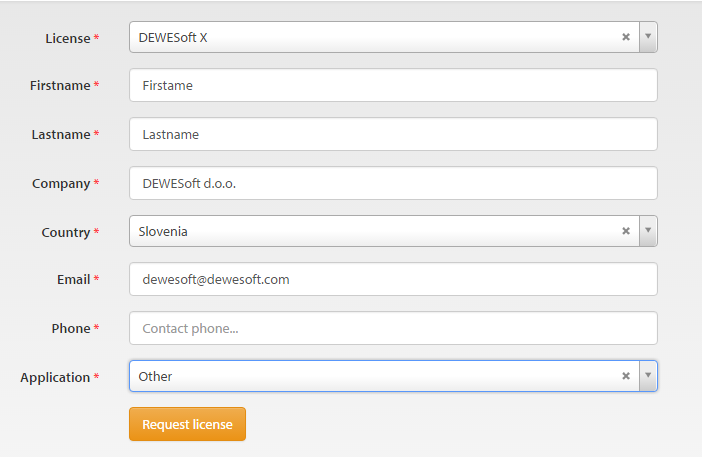Select the License field label
The height and width of the screenshot is (457, 702).
(x=68, y=38)
